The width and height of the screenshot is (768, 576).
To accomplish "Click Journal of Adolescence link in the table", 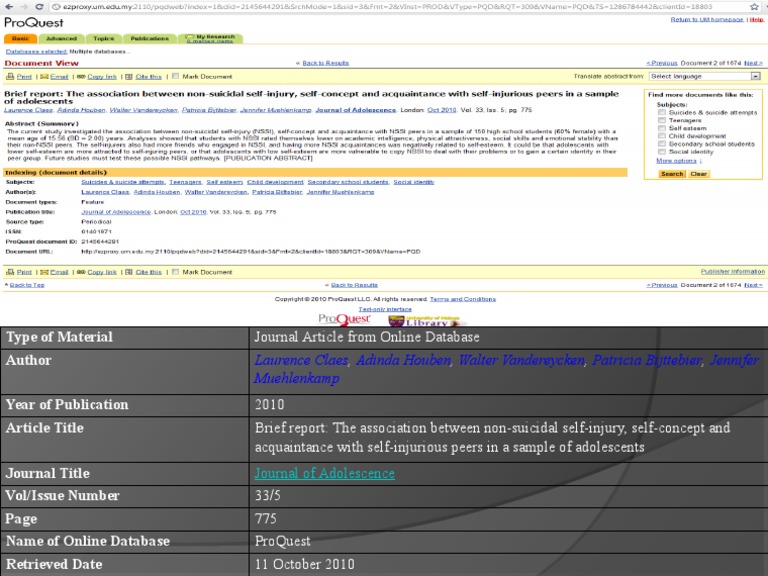I will coord(324,473).
